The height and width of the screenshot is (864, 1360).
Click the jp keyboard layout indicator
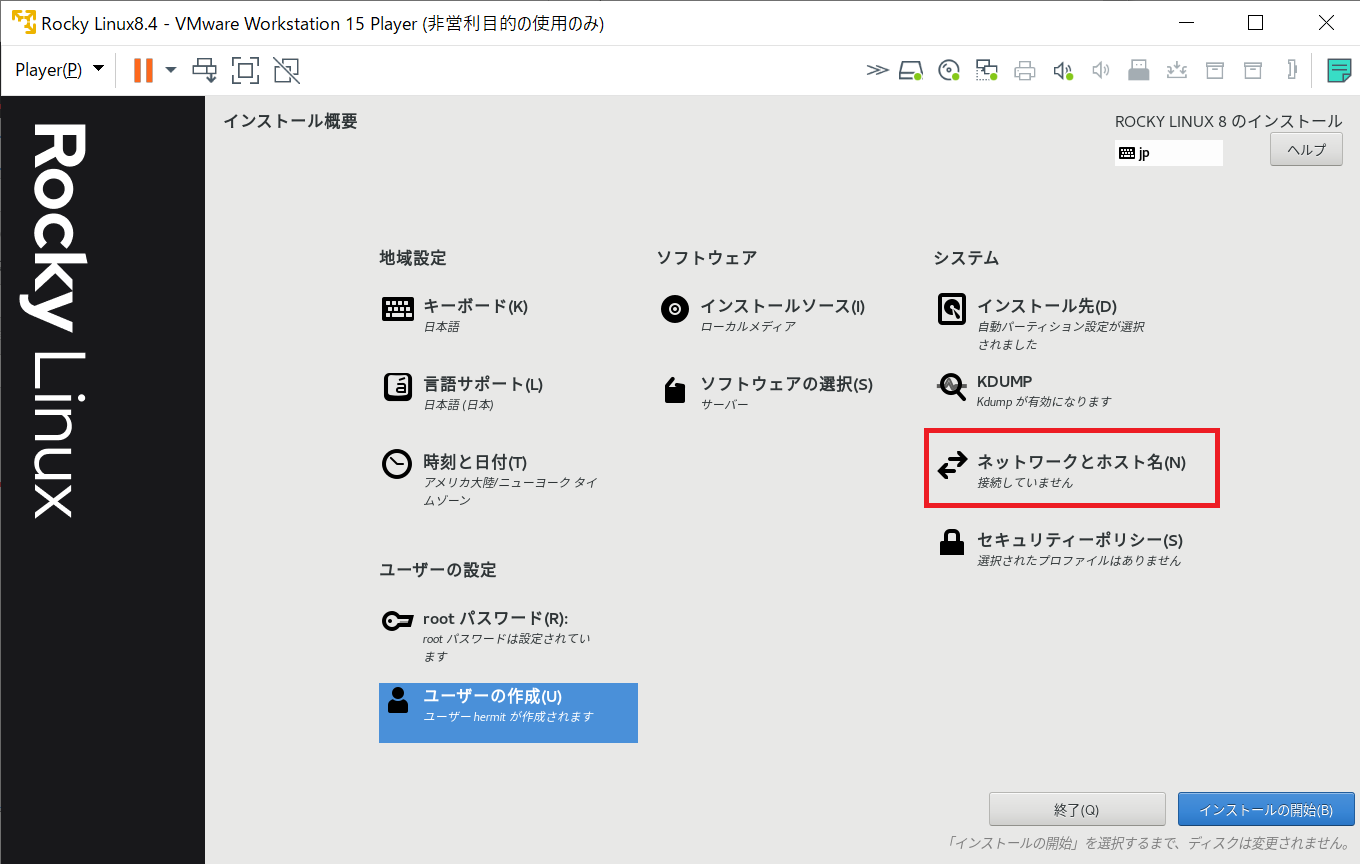(1168, 153)
